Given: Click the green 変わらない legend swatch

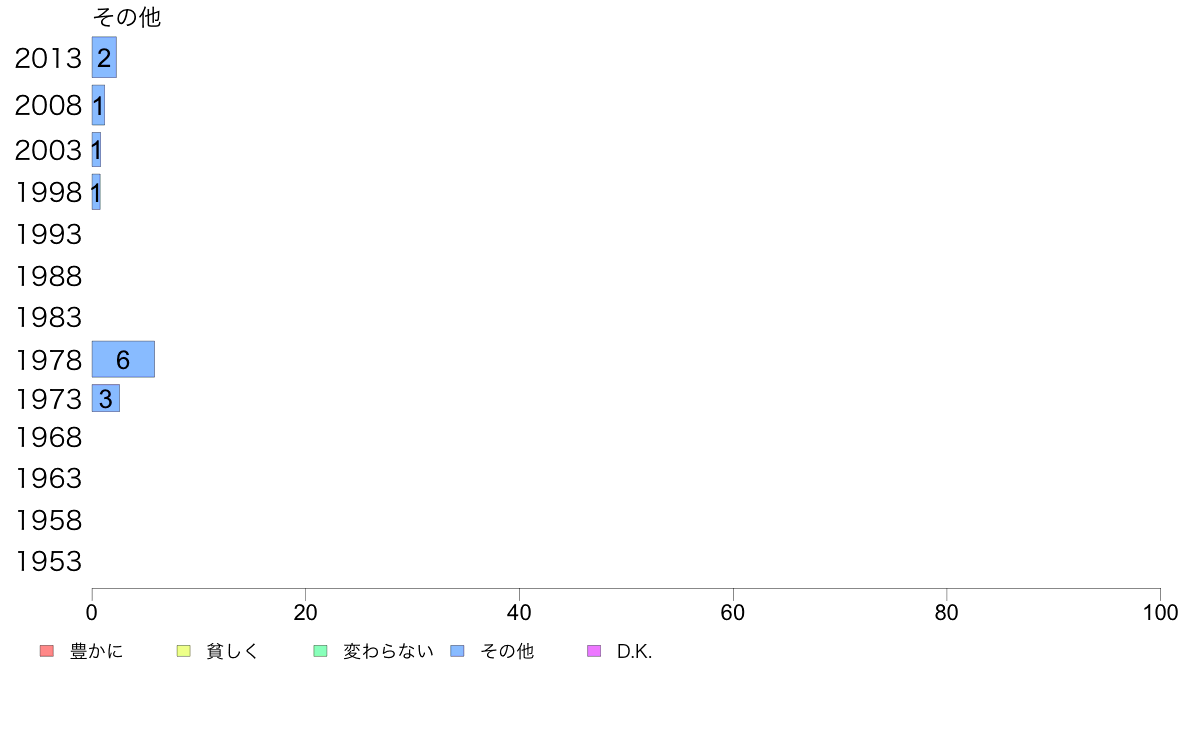Looking at the screenshot, I should (x=320, y=650).
